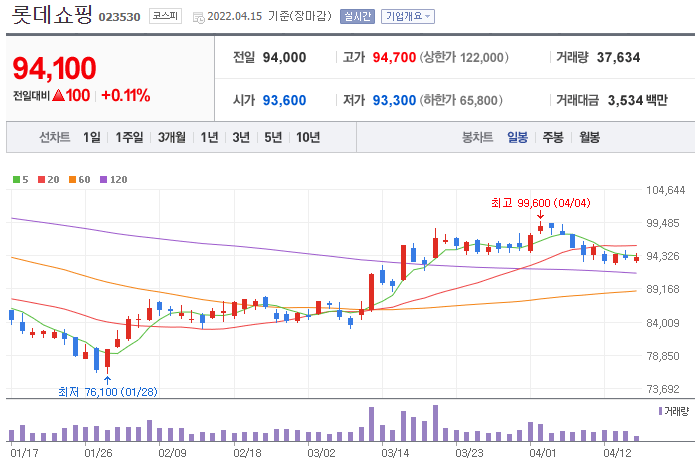This screenshot has width=695, height=466.
Task: Click the 고가 94,700 value
Action: coord(394,57)
